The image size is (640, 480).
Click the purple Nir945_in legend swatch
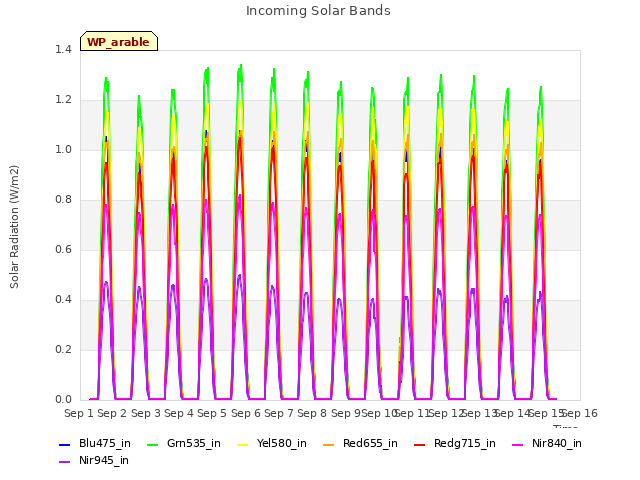pos(64,462)
